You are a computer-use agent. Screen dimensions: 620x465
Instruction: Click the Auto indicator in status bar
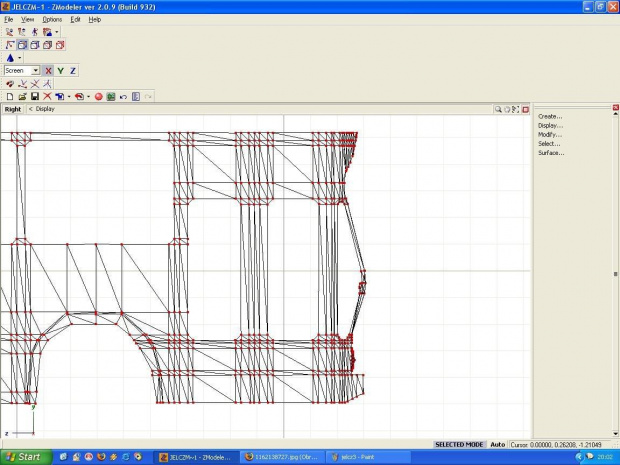coord(497,444)
